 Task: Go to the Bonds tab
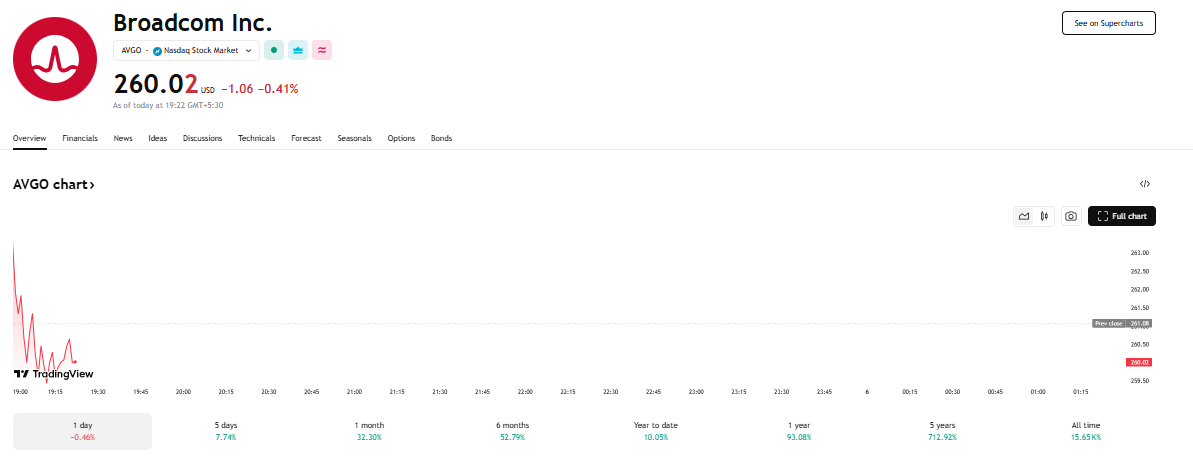[441, 138]
